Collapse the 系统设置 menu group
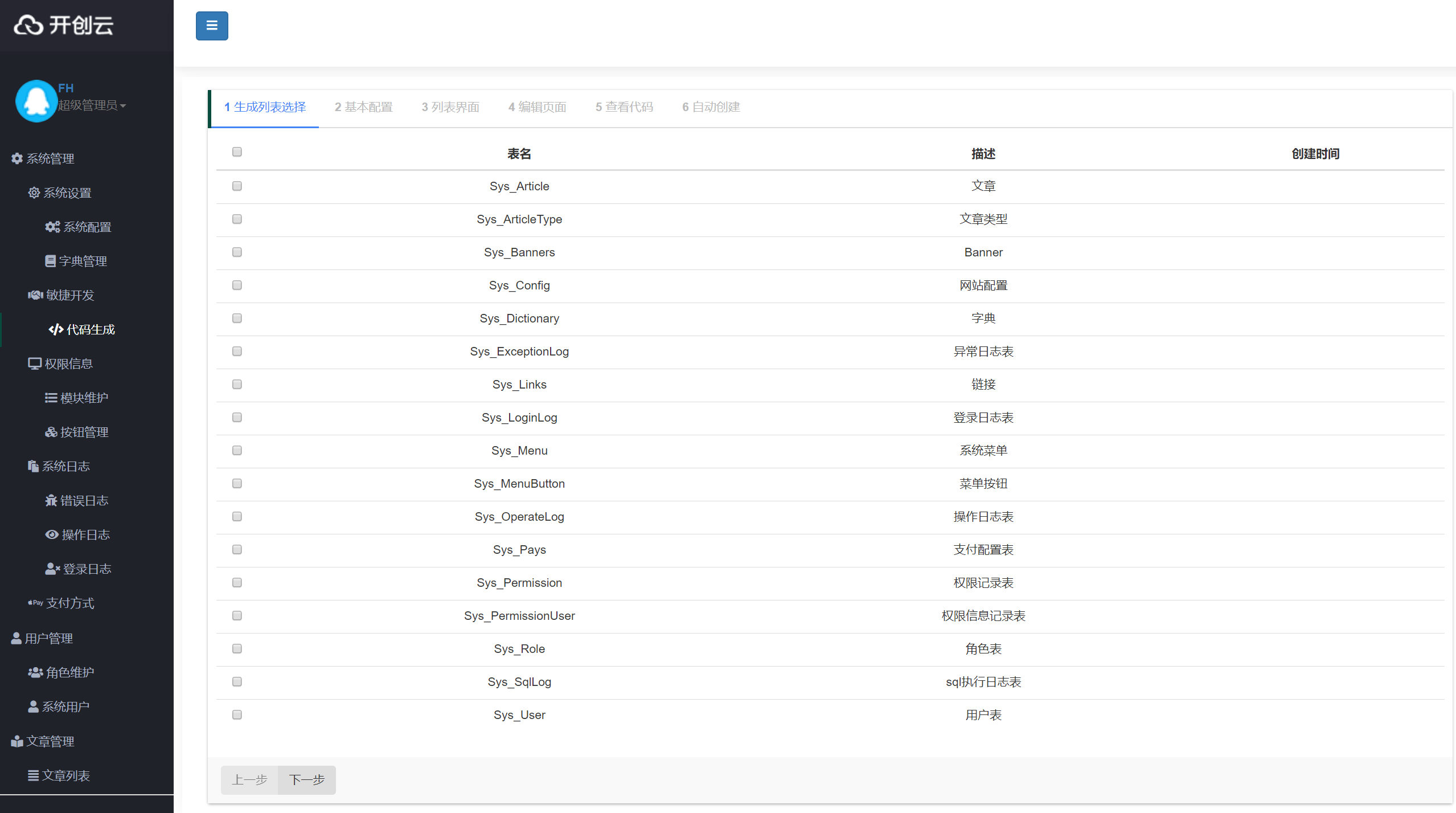1456x813 pixels. (67, 193)
